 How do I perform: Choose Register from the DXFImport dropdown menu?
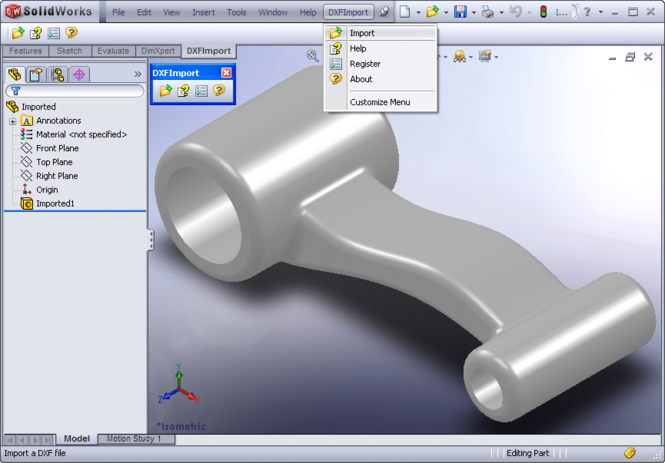pos(380,64)
